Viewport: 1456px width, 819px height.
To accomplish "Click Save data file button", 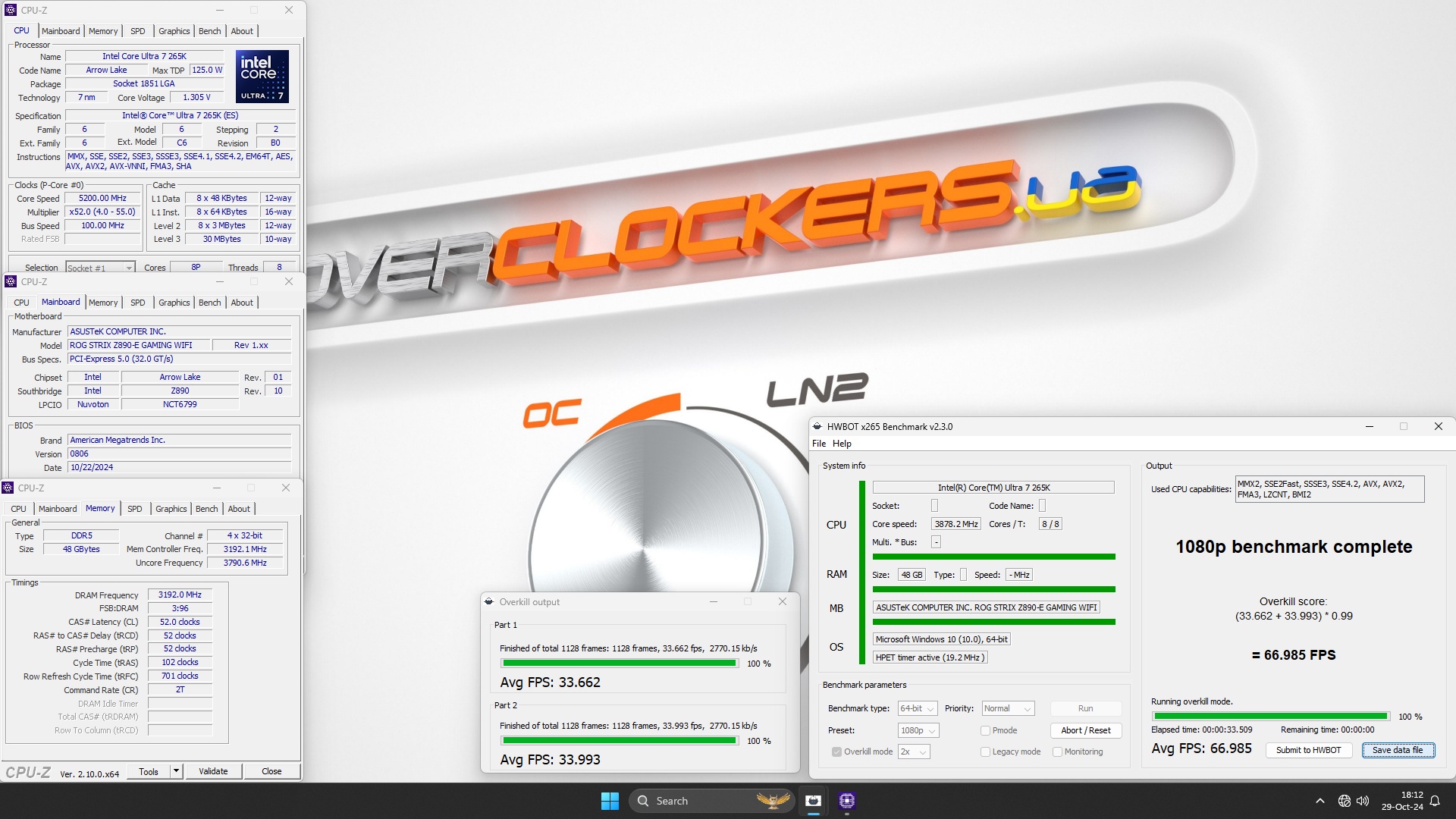I will [1398, 751].
